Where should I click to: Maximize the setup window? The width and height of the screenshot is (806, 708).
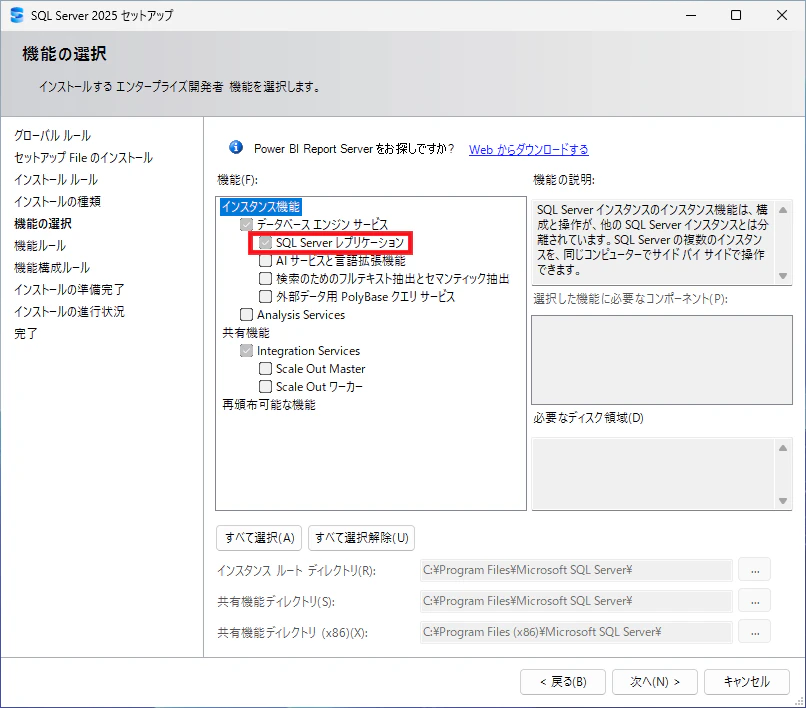(736, 15)
